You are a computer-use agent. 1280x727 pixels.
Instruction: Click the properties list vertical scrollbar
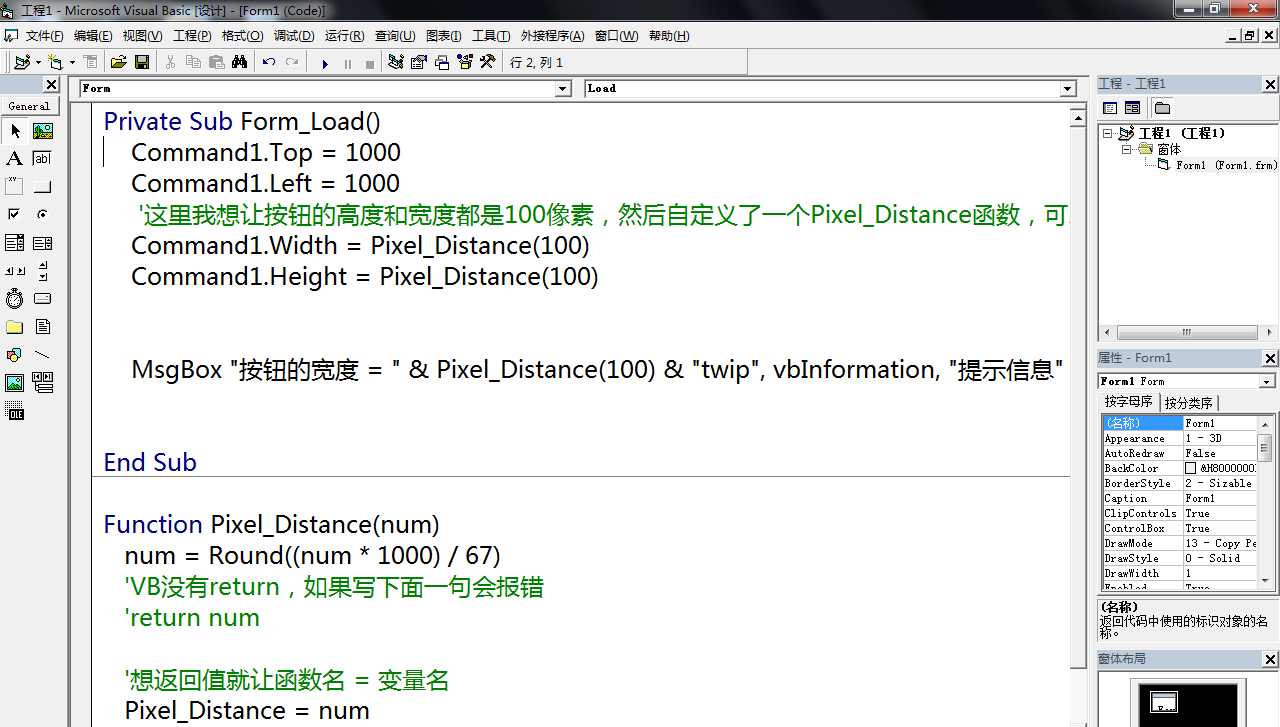(x=1265, y=501)
